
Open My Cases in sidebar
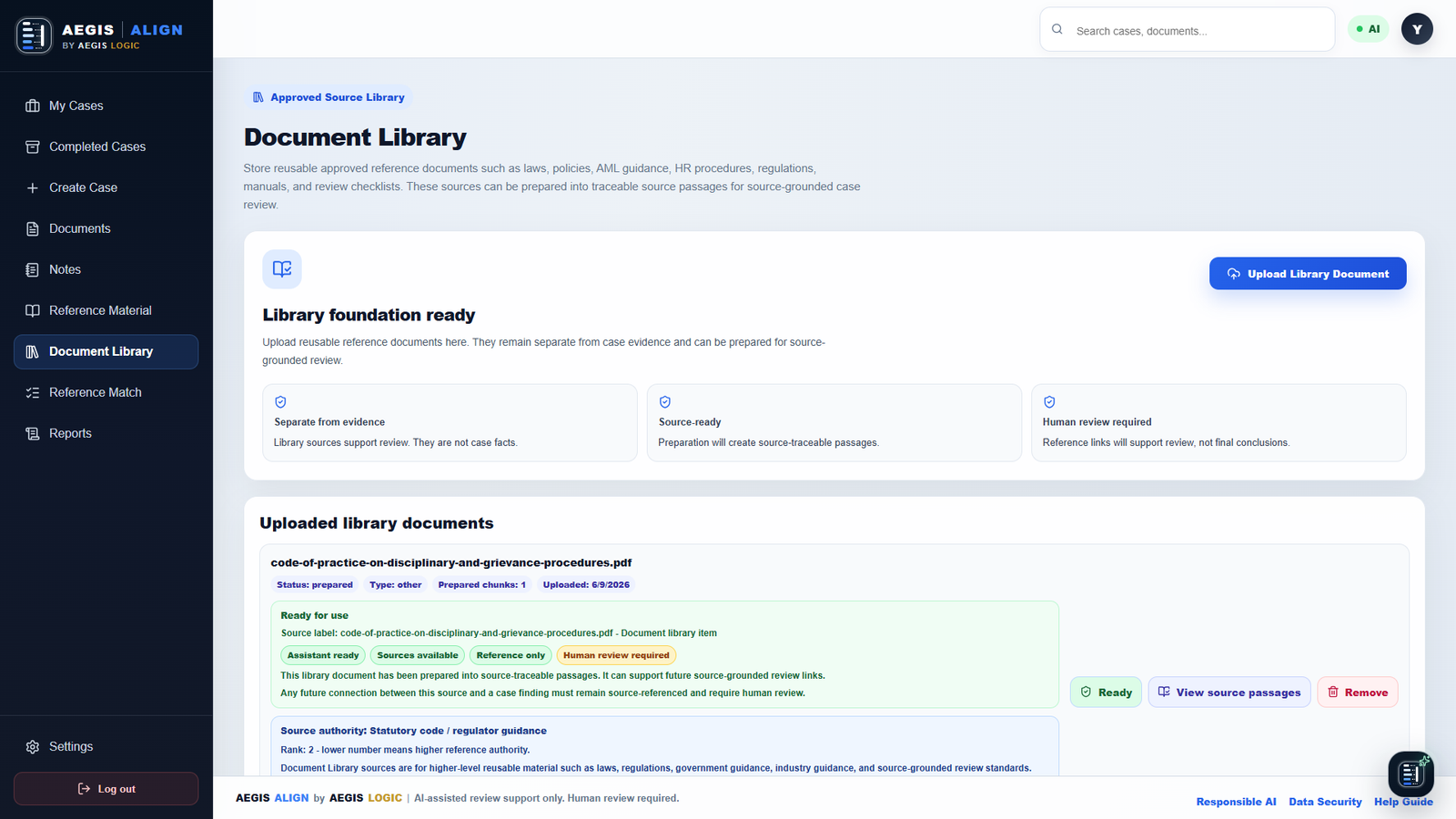(106, 106)
